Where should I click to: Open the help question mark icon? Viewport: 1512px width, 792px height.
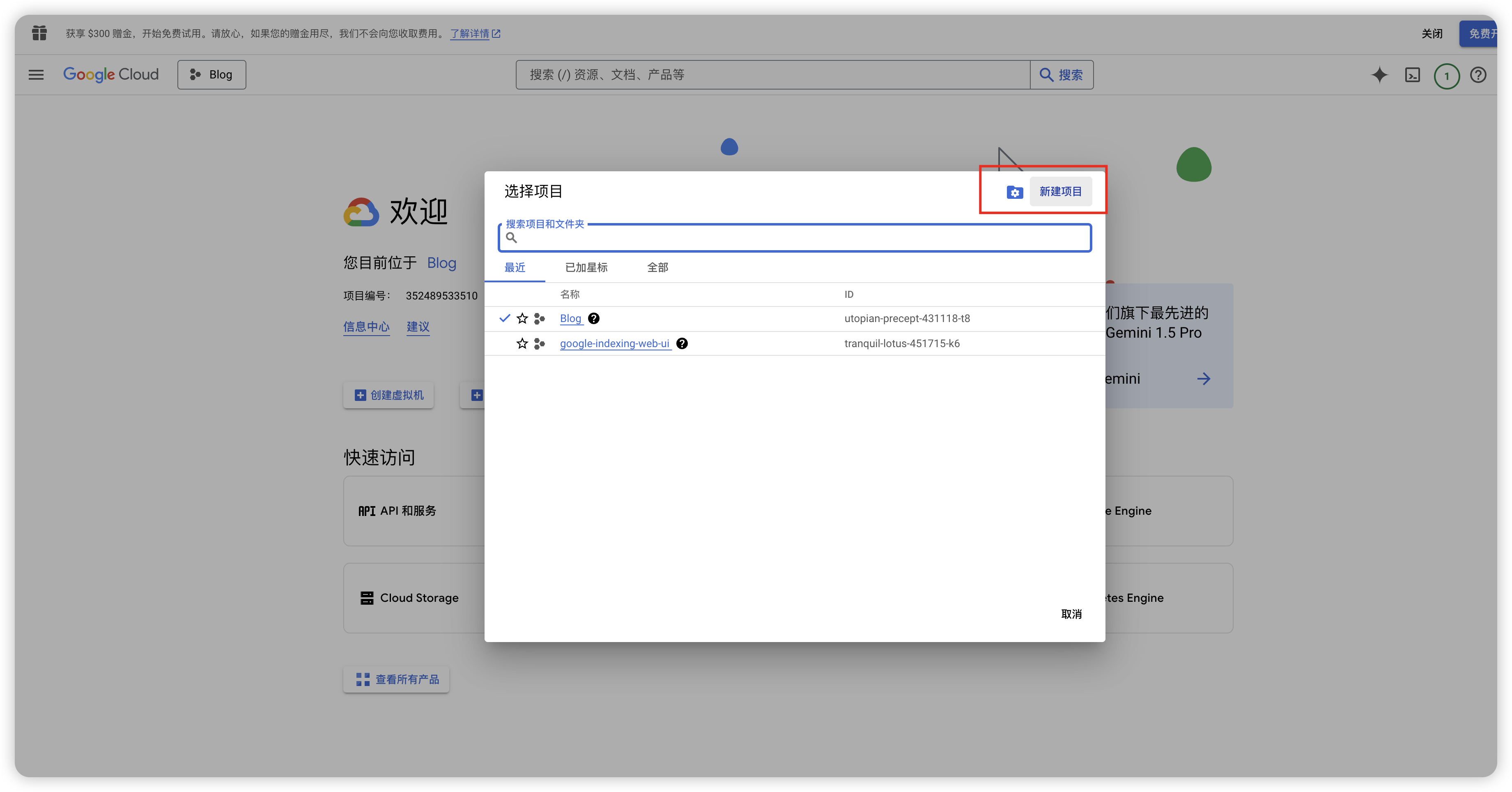pos(1478,75)
